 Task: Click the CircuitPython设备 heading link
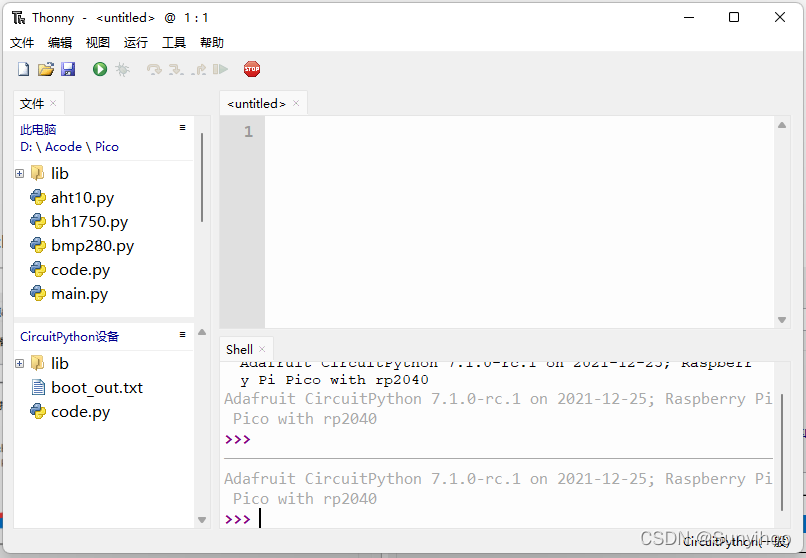point(69,337)
